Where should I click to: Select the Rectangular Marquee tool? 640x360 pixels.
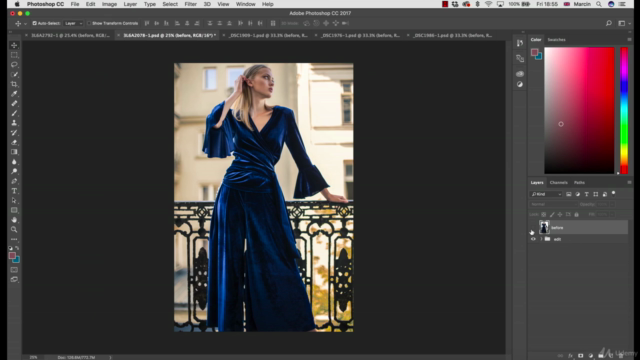pos(14,55)
